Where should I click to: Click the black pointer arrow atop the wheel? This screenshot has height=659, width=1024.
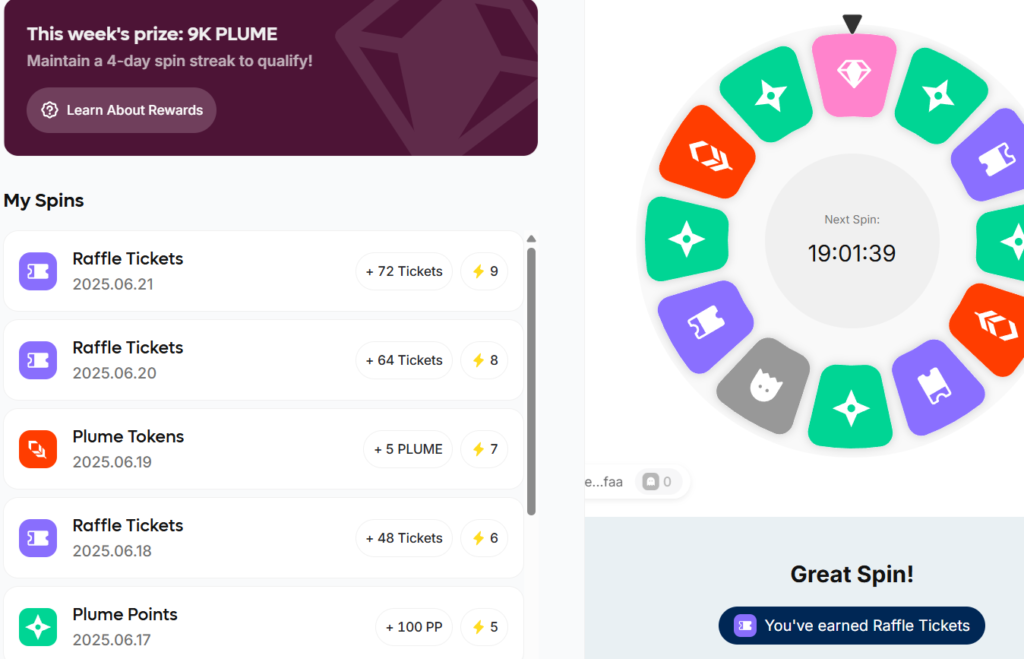[x=852, y=24]
